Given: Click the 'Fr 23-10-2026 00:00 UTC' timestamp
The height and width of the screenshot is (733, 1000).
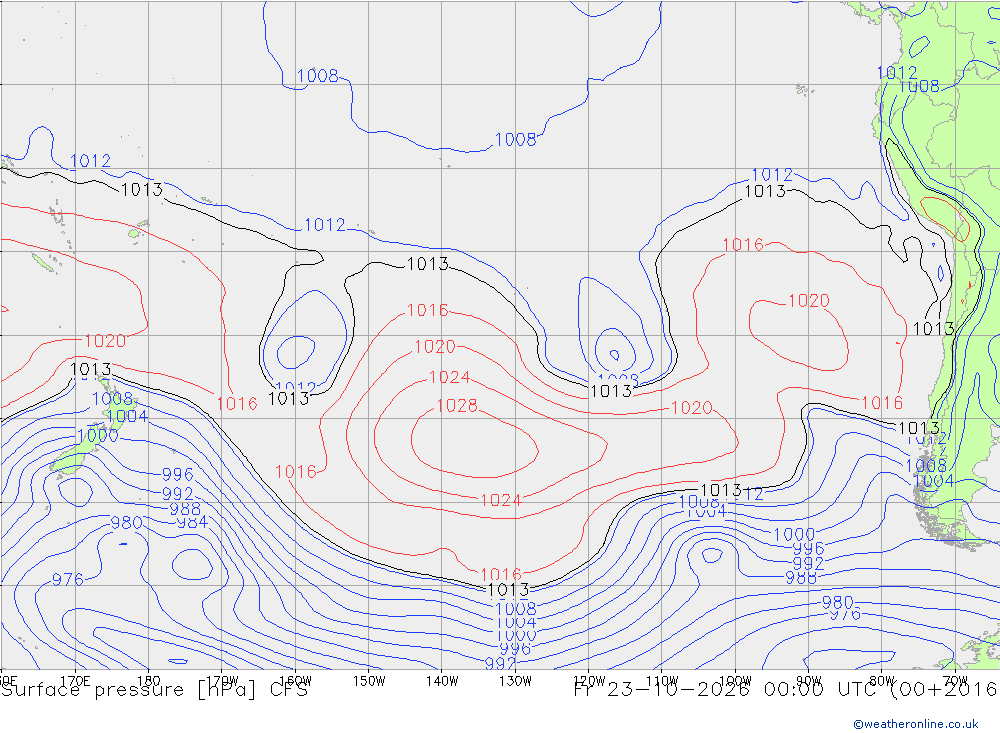Looking at the screenshot, I should point(728,690).
